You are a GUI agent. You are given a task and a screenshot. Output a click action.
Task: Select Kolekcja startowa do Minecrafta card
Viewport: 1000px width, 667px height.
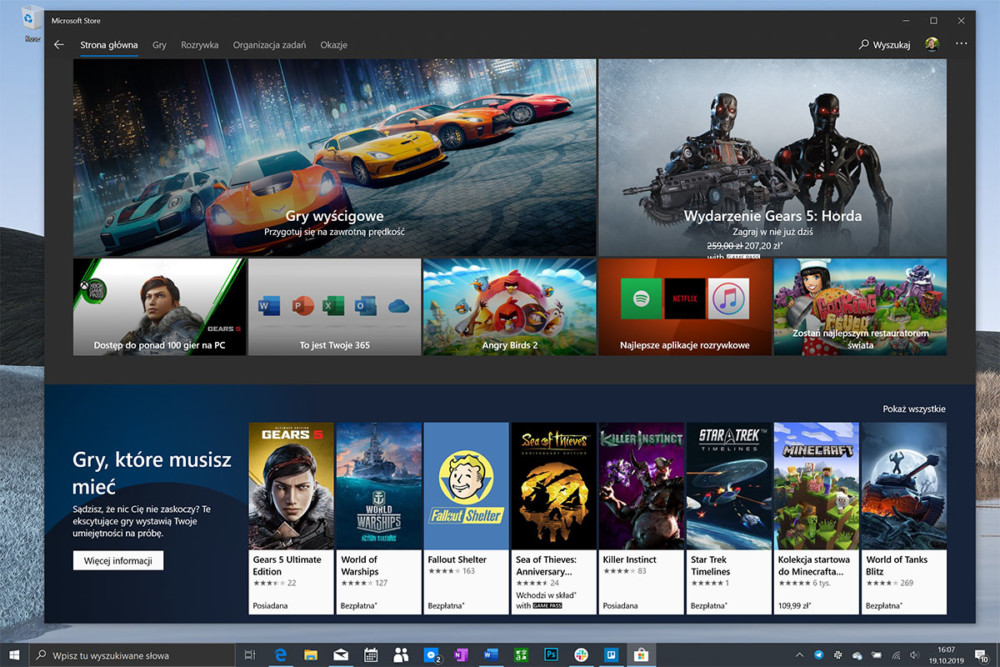816,518
